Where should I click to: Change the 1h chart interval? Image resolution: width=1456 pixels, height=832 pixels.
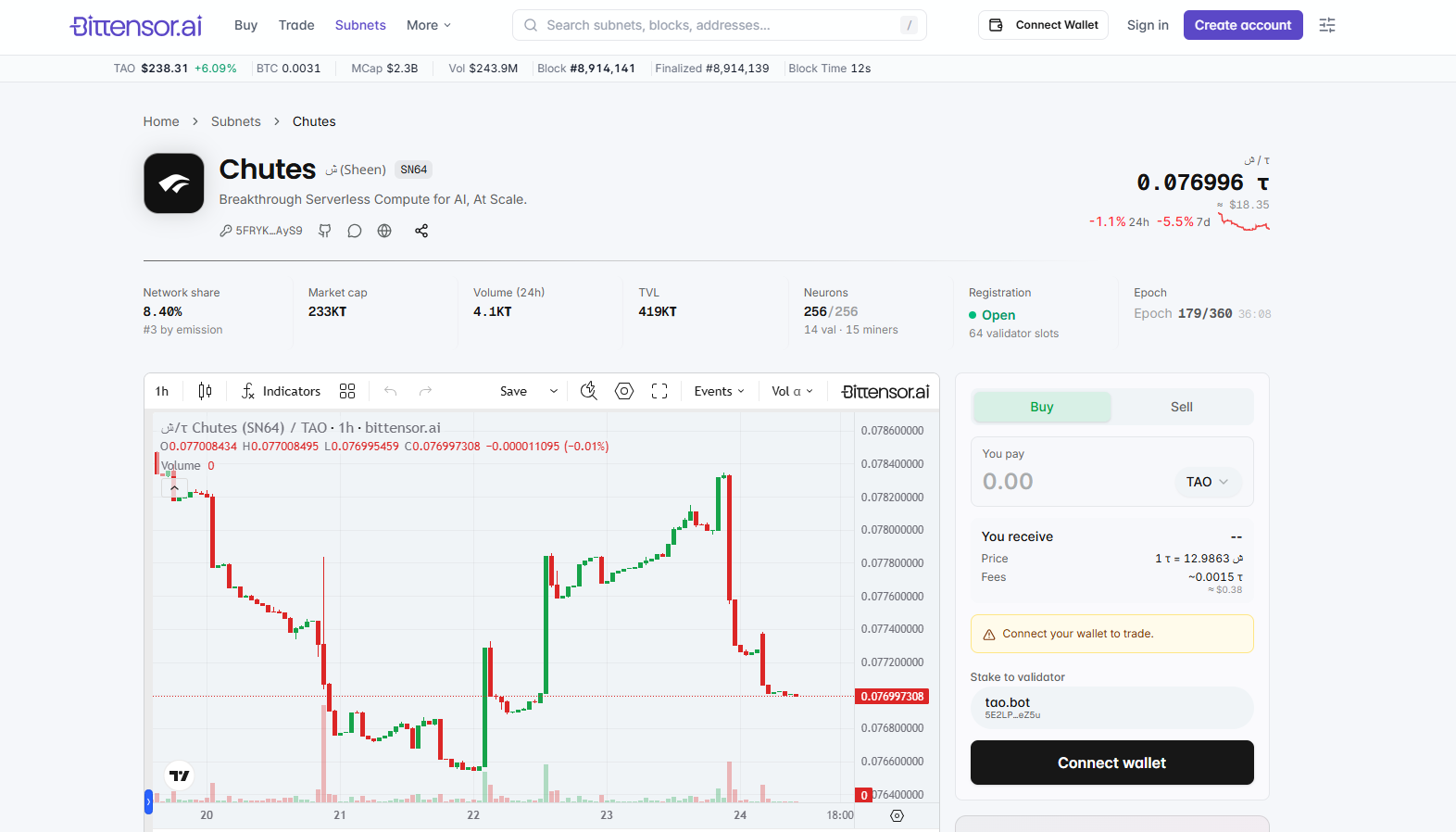[162, 391]
